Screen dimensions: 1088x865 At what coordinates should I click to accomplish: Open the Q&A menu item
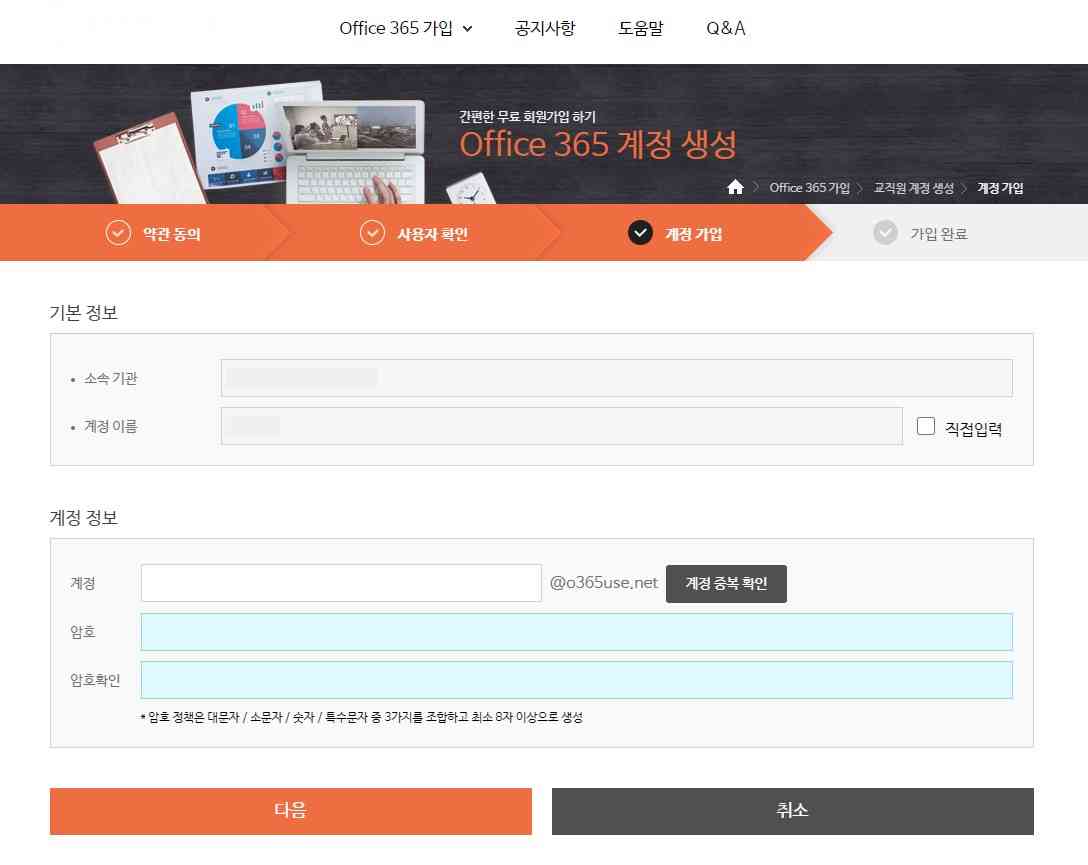[x=726, y=28]
